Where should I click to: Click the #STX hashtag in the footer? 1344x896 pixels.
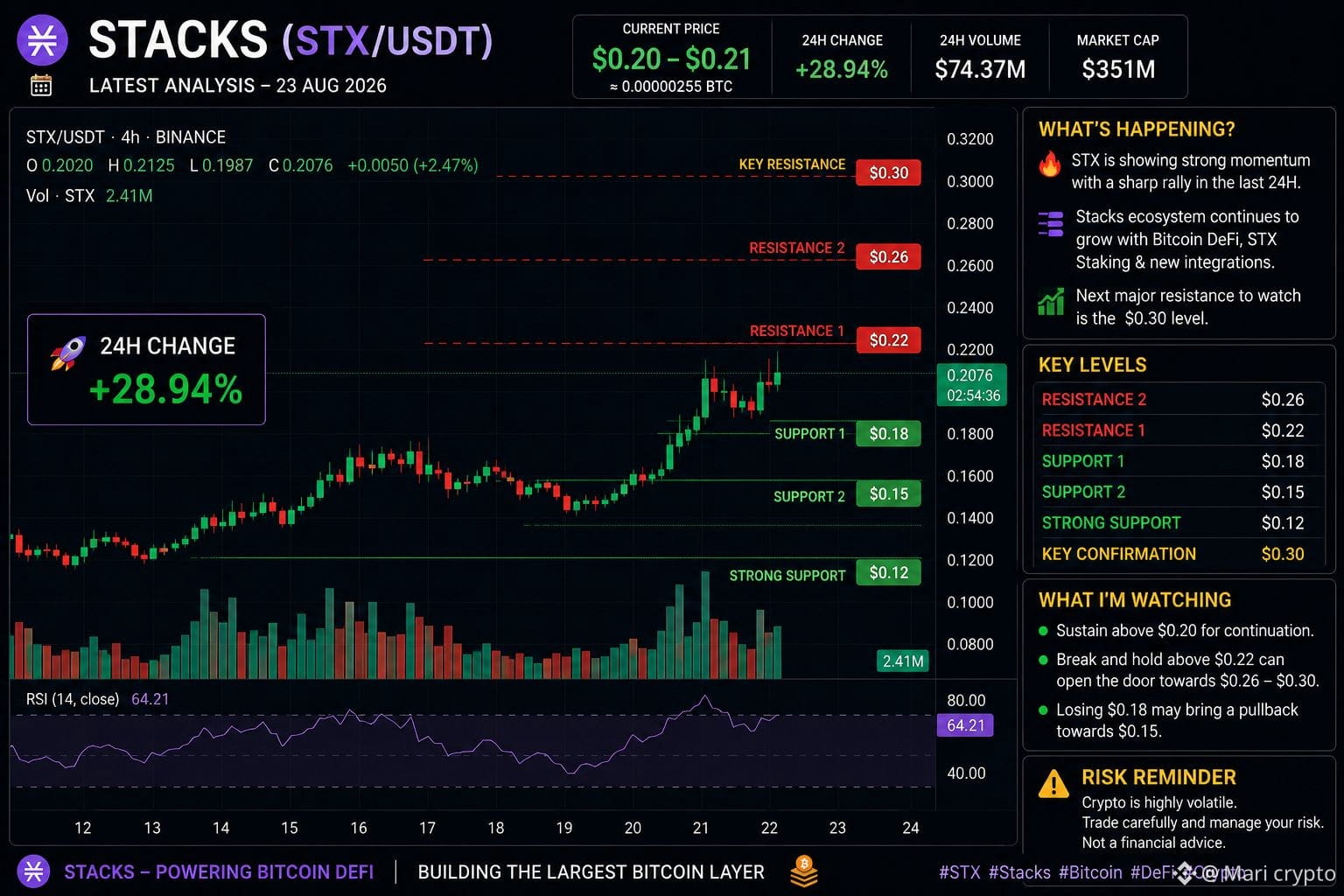click(x=960, y=872)
